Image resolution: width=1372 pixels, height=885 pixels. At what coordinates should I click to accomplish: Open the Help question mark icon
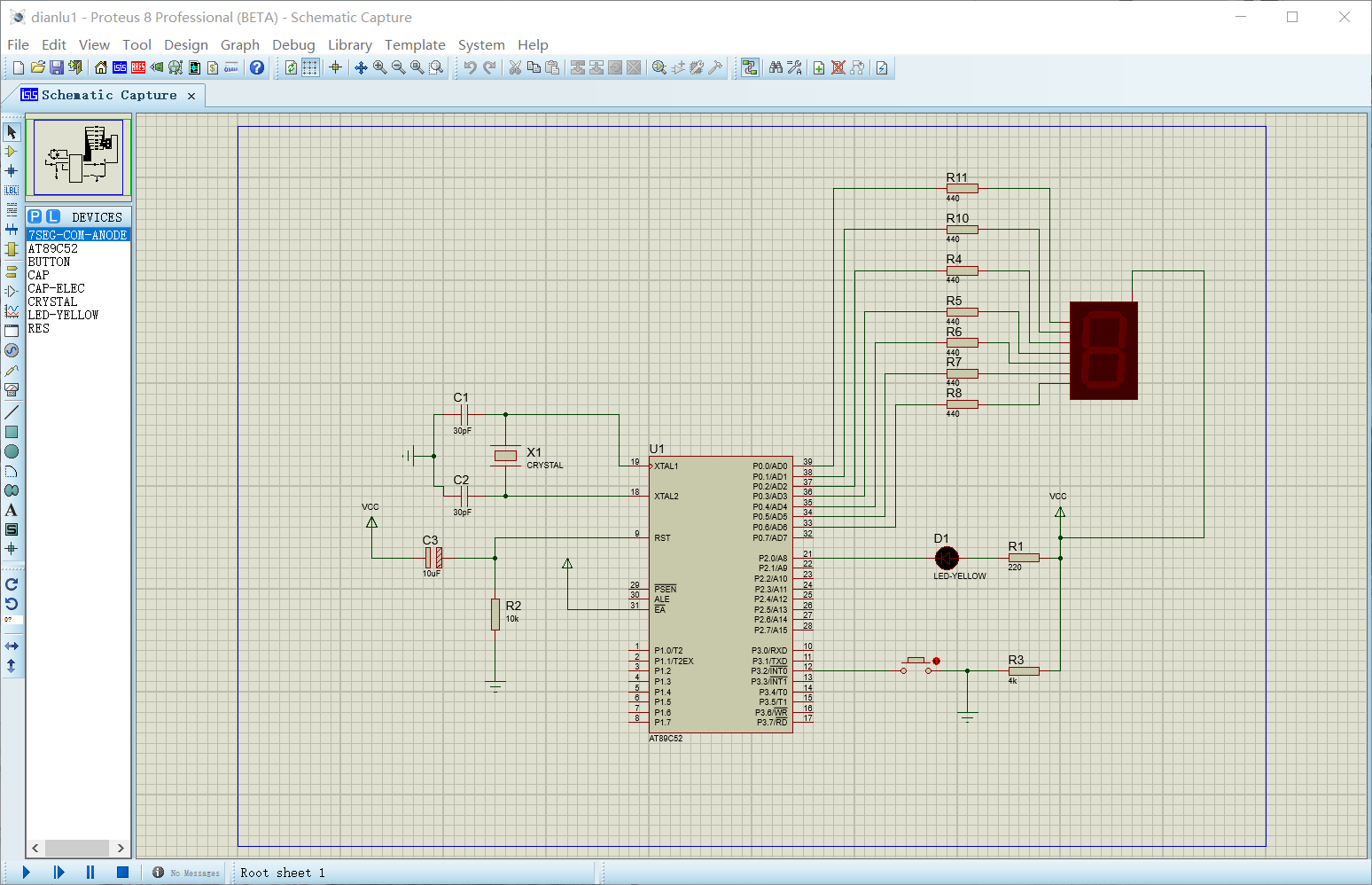coord(257,67)
